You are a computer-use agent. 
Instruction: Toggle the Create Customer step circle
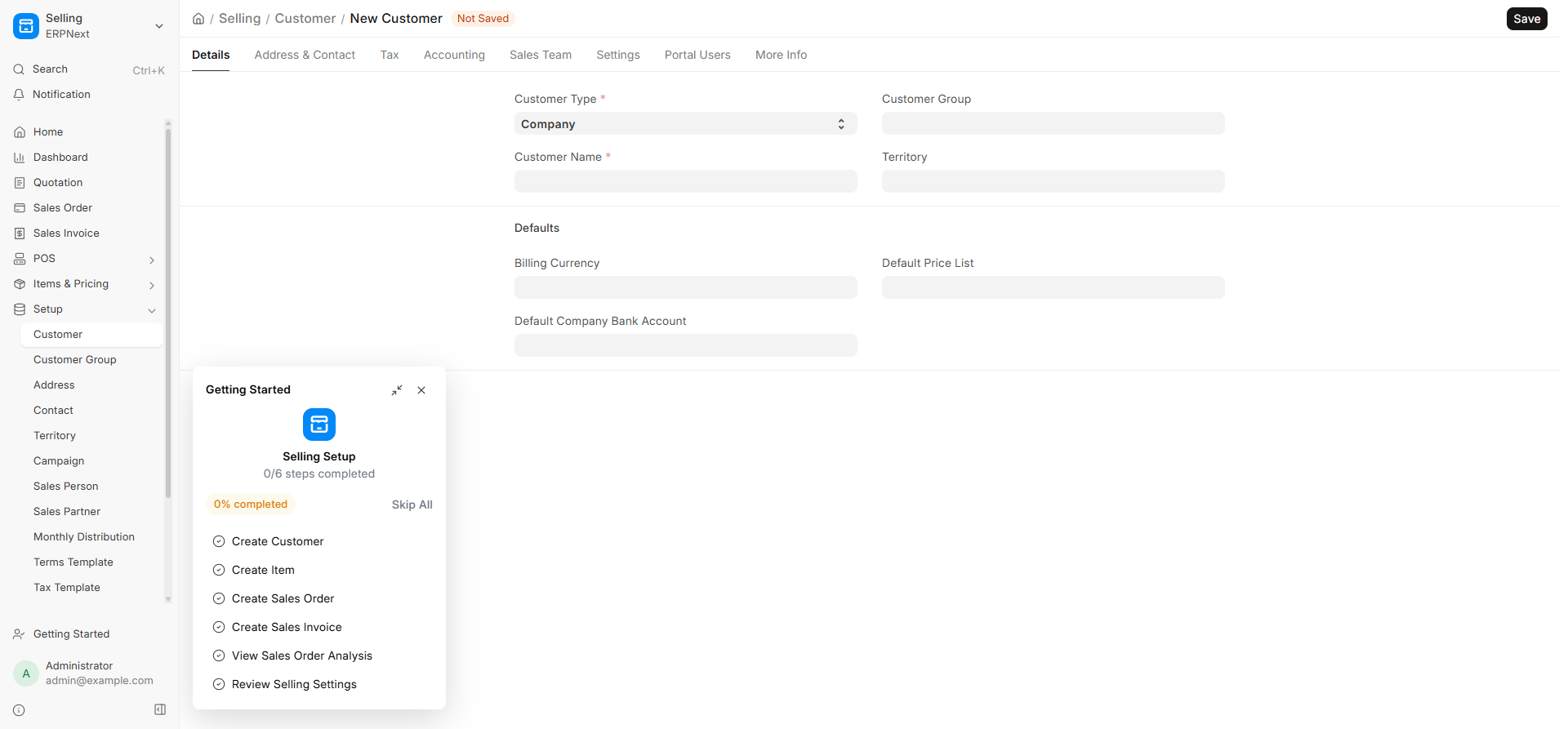tap(219, 541)
